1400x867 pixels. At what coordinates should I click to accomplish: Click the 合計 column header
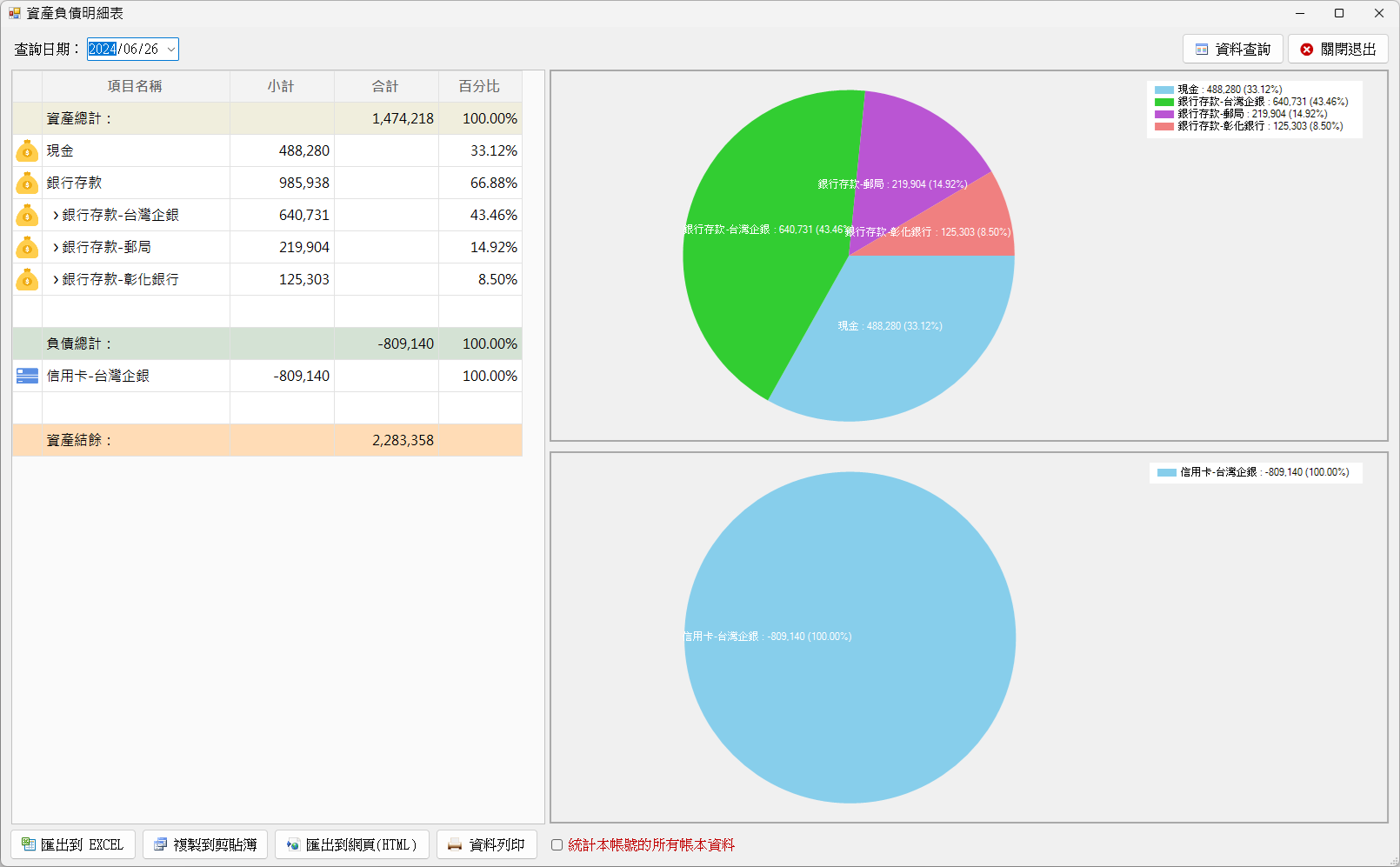click(x=386, y=86)
